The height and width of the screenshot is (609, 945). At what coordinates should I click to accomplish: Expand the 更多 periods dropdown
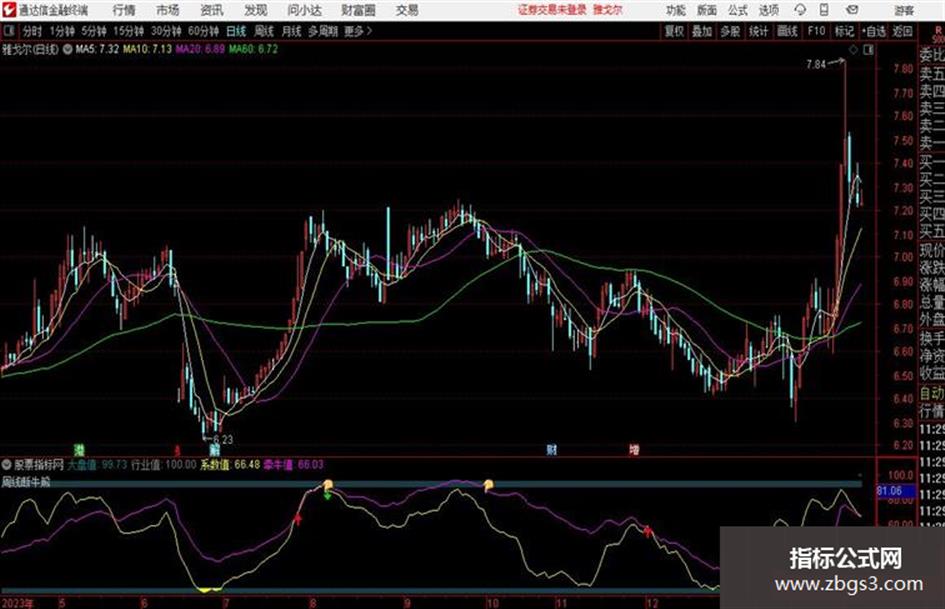[358, 31]
